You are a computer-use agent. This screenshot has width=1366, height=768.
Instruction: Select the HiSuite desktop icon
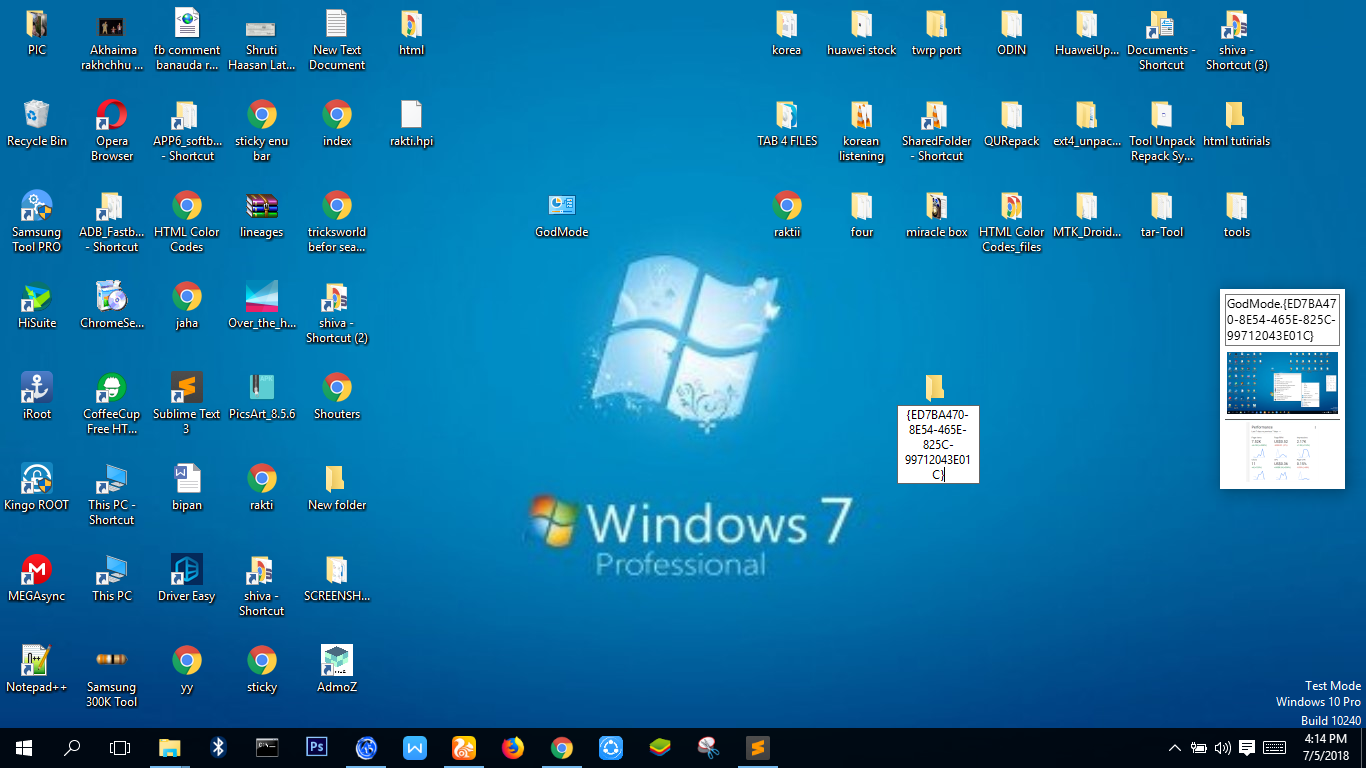(37, 306)
